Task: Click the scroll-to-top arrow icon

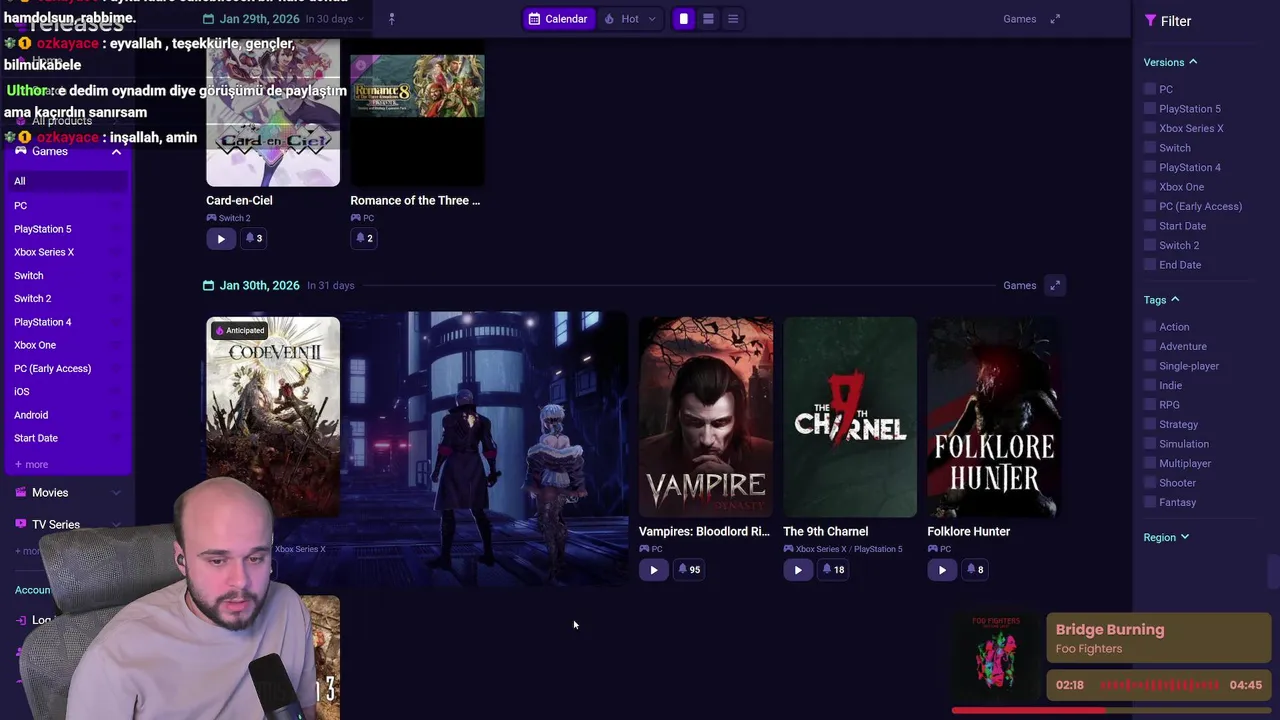Action: pyautogui.click(x=391, y=19)
